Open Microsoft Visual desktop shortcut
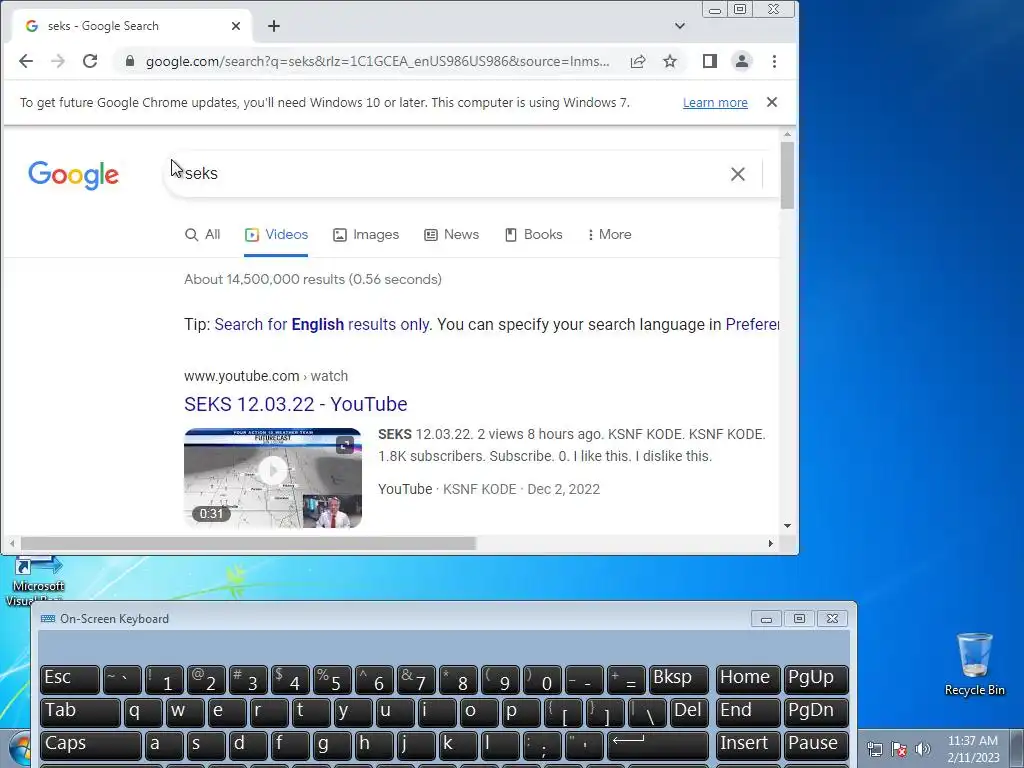This screenshot has width=1024, height=768. [37, 581]
